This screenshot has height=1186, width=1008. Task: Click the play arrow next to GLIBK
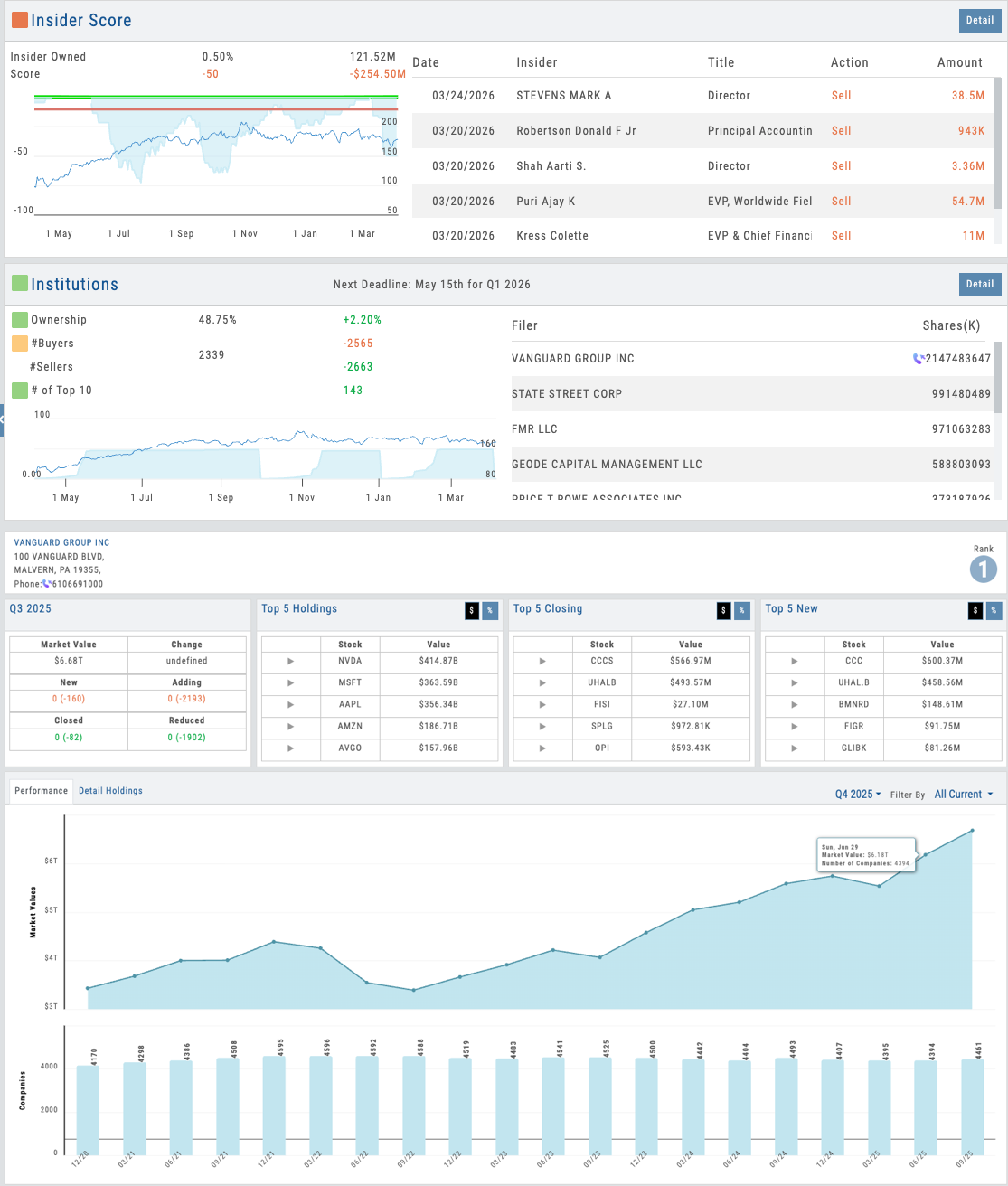[x=794, y=748]
